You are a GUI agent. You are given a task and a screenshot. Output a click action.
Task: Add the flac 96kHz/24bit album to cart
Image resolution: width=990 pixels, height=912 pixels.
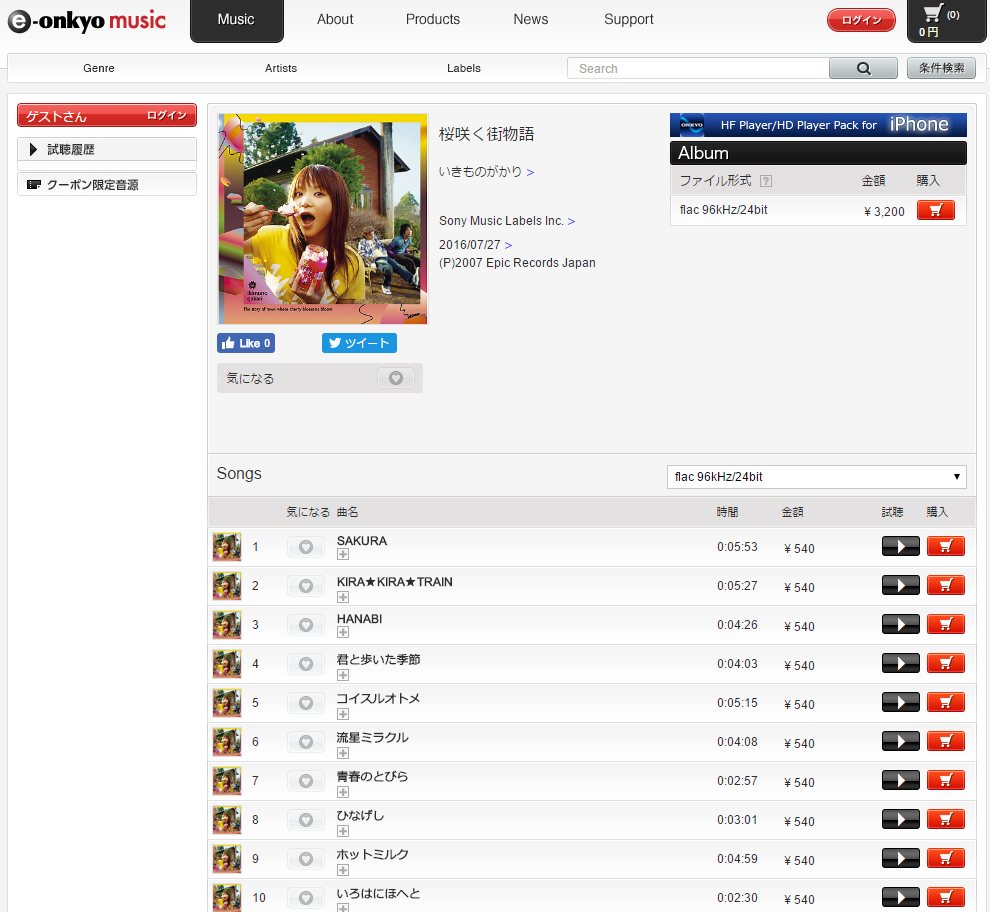click(x=936, y=210)
